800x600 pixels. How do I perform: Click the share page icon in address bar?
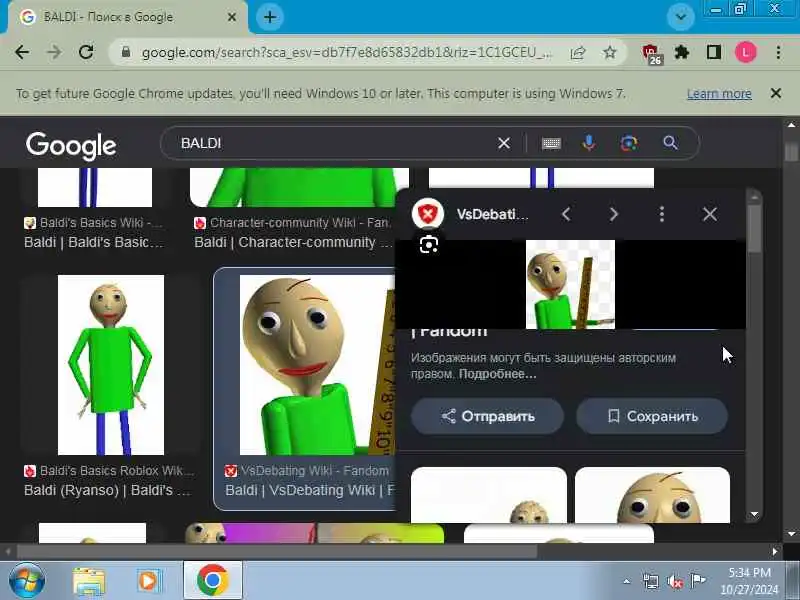tap(578, 52)
